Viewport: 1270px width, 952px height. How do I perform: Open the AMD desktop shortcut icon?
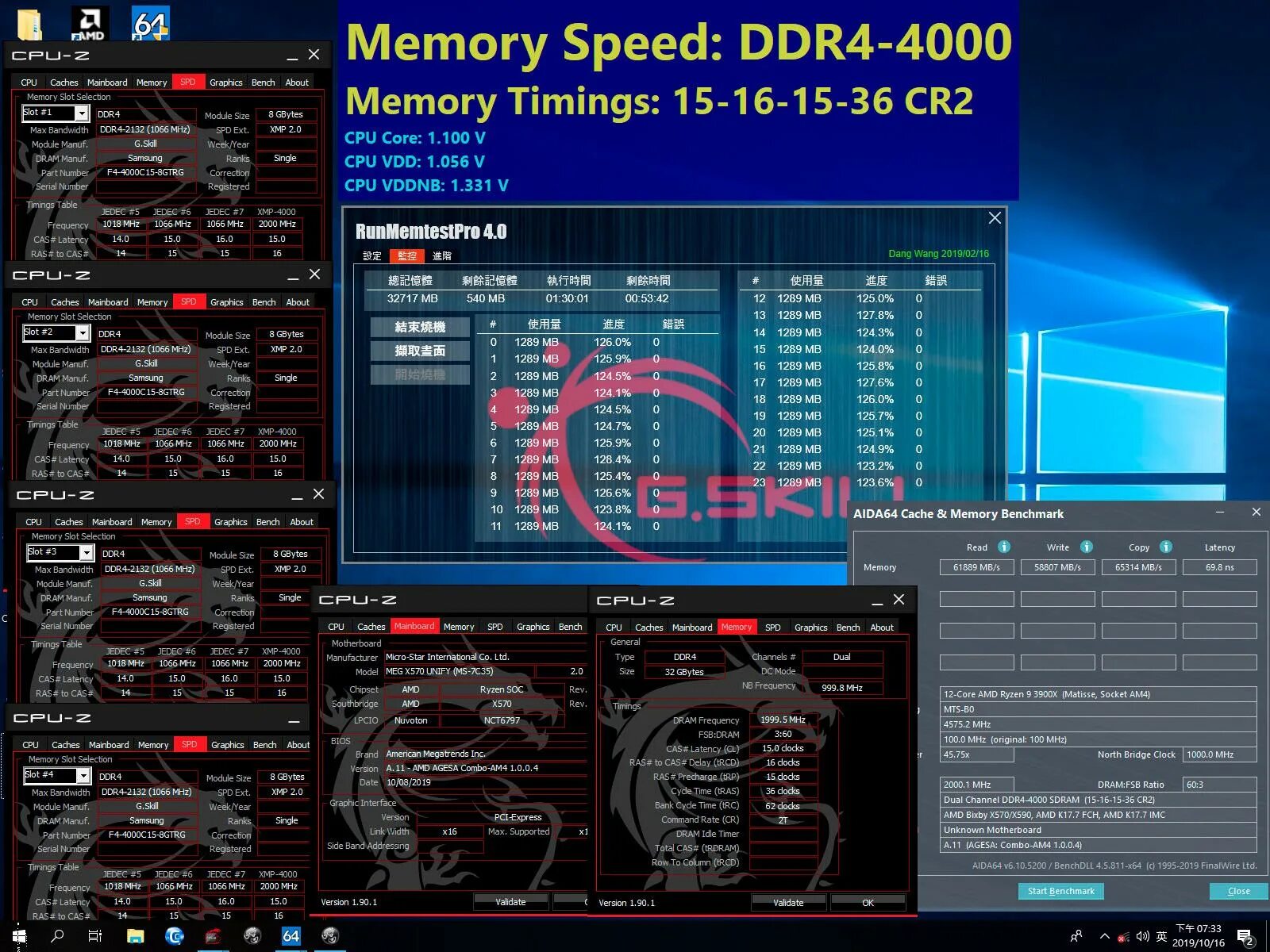90,23
